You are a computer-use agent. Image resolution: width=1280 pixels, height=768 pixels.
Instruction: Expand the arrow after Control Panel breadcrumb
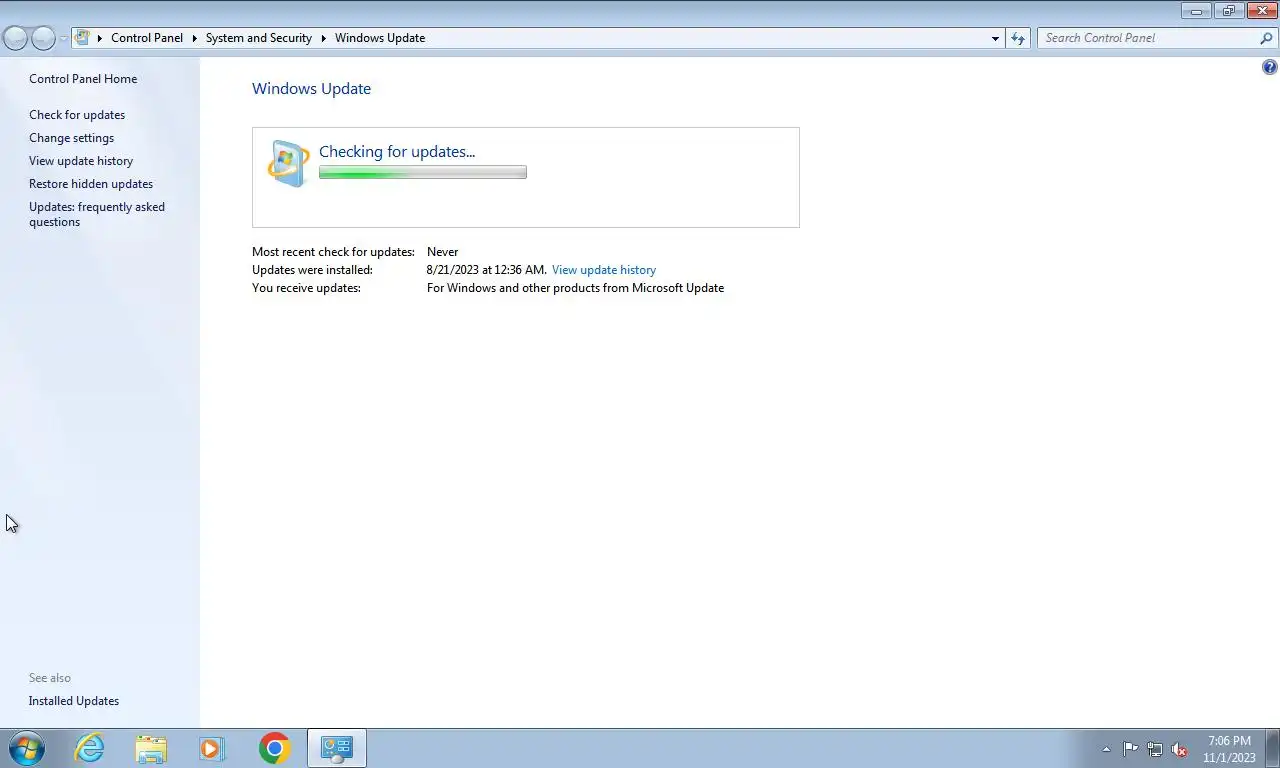point(195,38)
